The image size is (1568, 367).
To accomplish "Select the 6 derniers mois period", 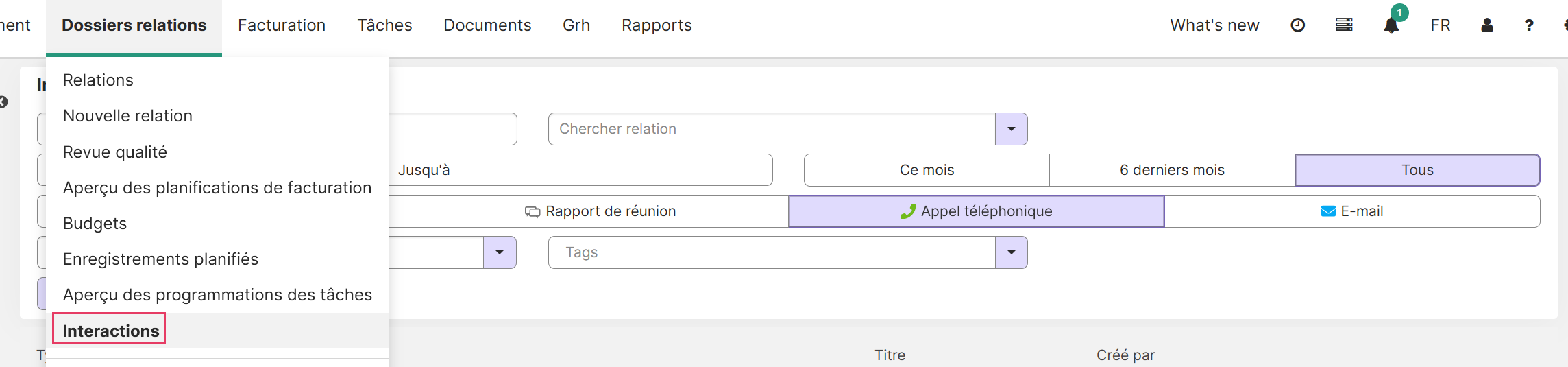I will (x=1172, y=170).
